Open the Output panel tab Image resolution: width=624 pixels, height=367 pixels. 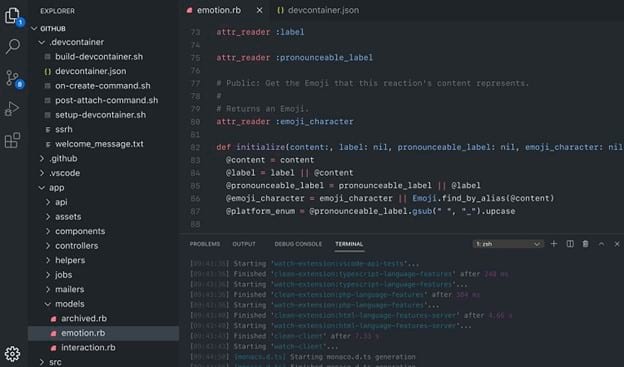coord(244,244)
